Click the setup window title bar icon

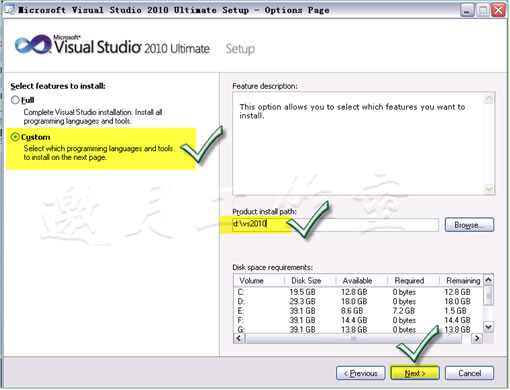[x=10, y=10]
